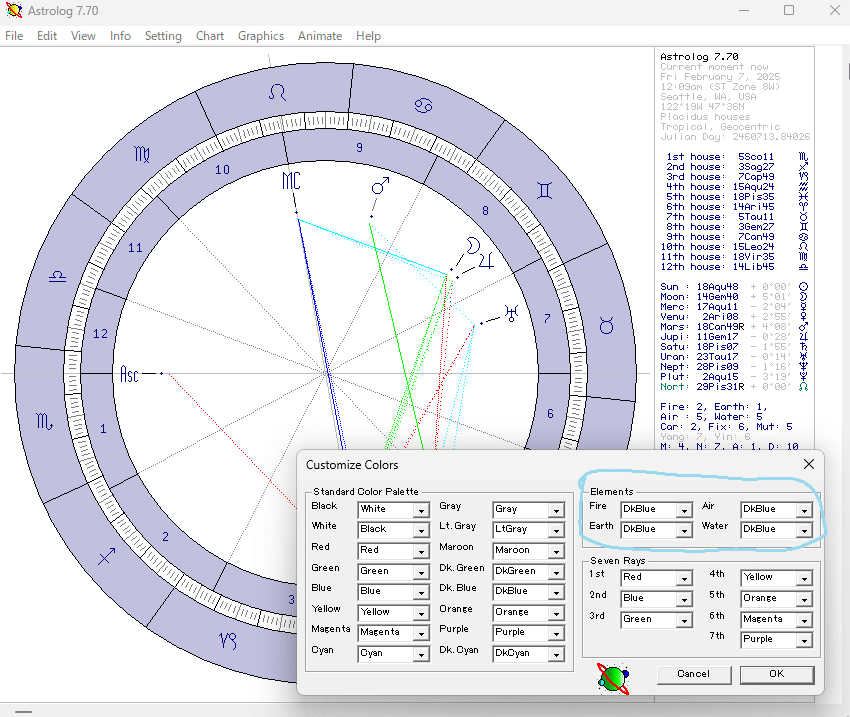Expand the Magenta palette dropdown

421,634
